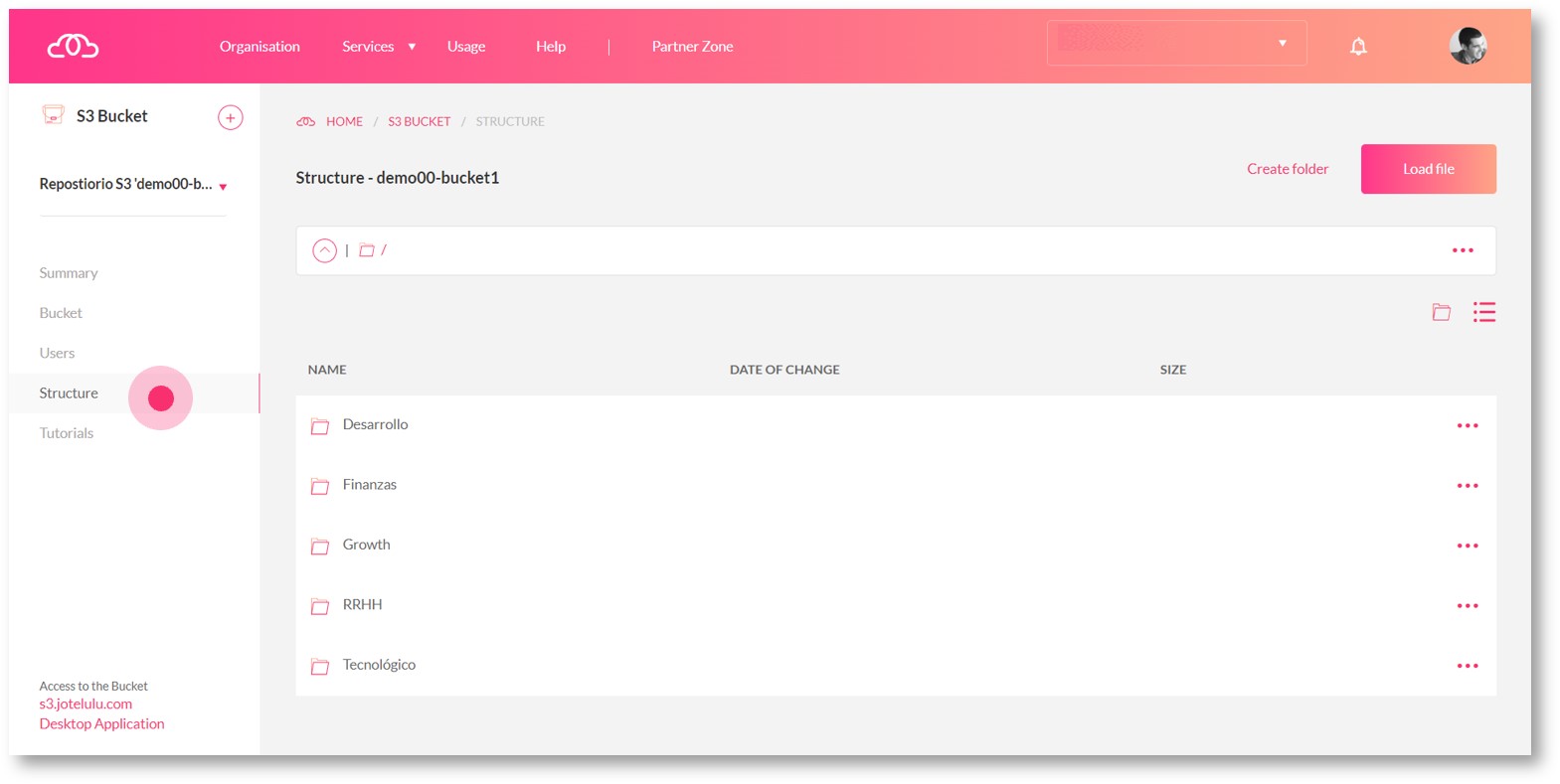This screenshot has width=1560, height=784.
Task: Open the organisation selector dropdown in header
Action: coord(1176,44)
